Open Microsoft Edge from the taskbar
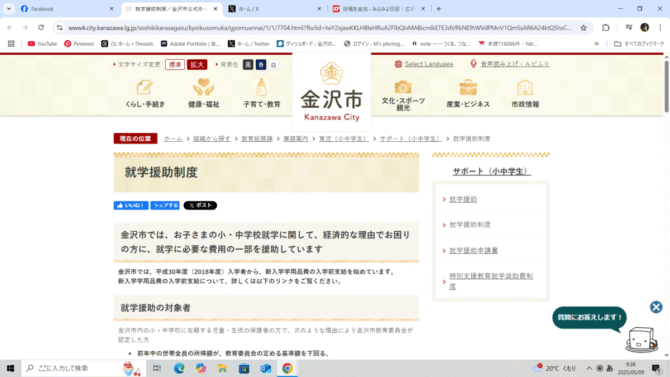Viewport: 670px width, 377px height. point(179,368)
